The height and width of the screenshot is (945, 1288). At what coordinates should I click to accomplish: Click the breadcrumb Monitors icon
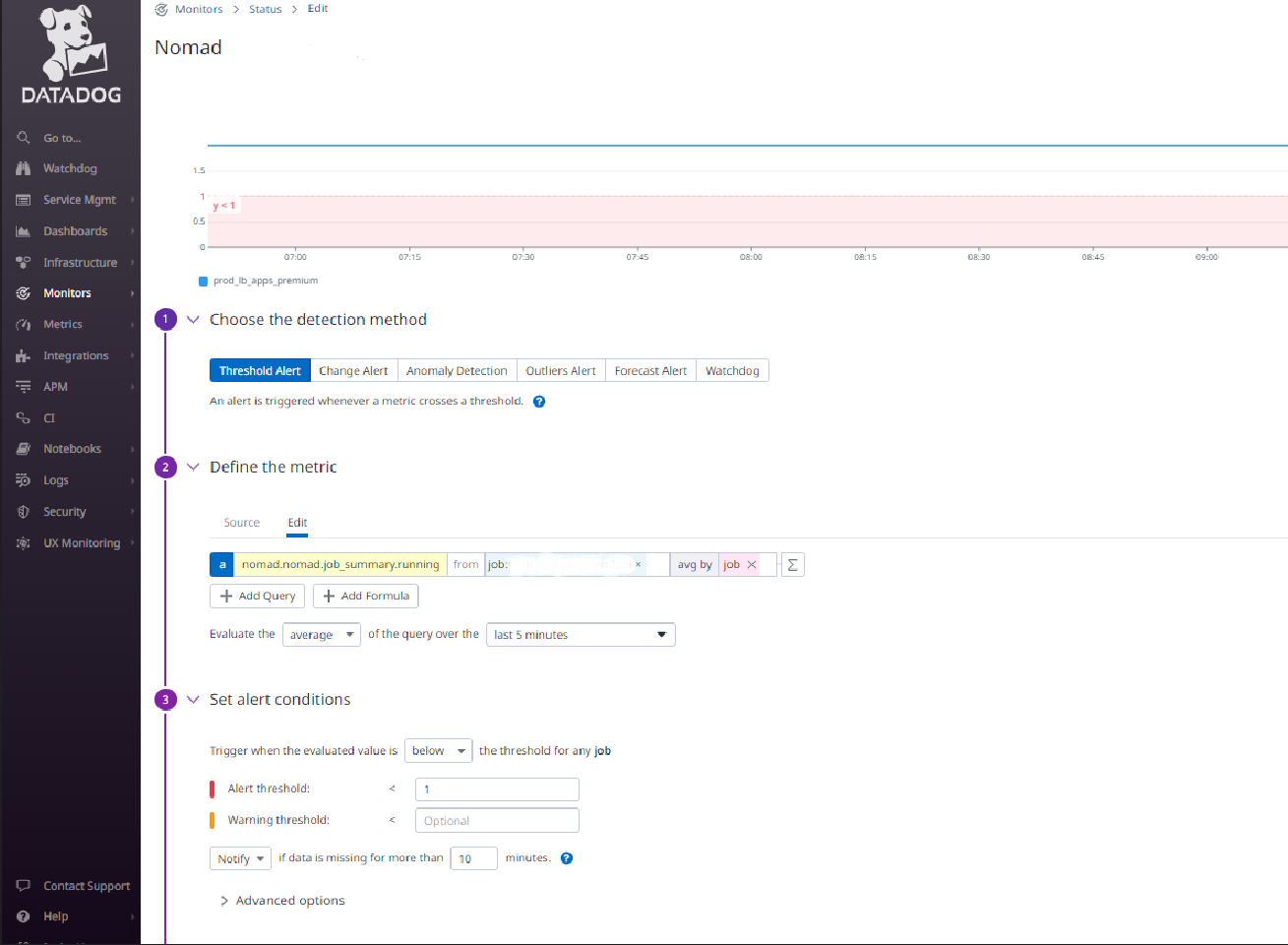[x=161, y=9]
